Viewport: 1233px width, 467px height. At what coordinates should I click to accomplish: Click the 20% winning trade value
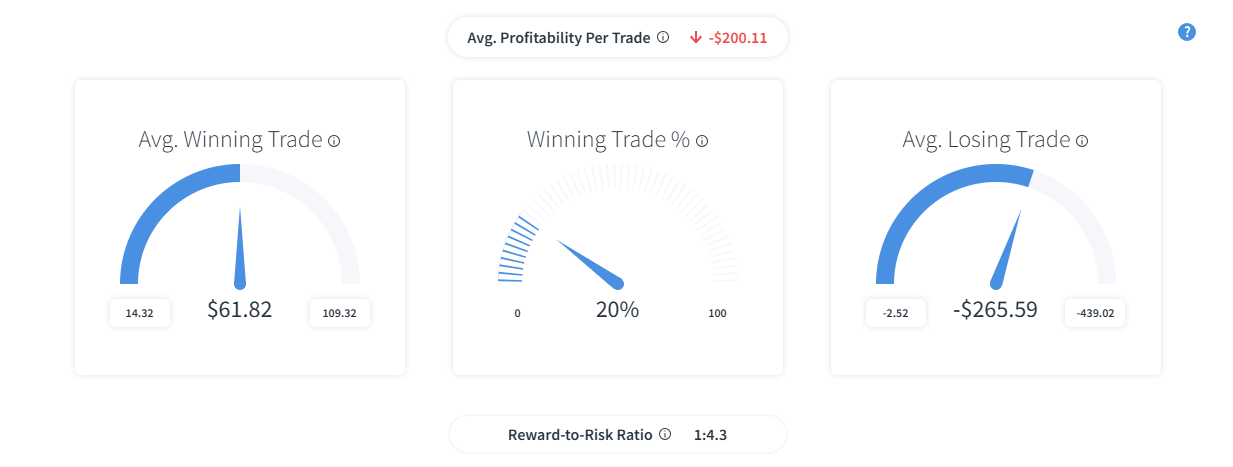pyautogui.click(x=617, y=309)
